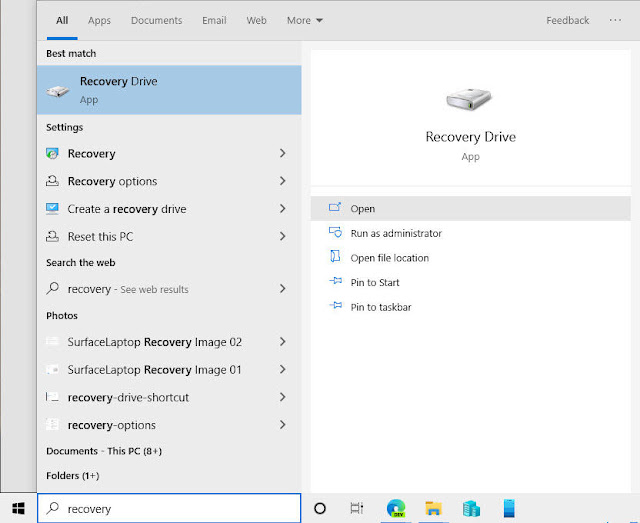Image resolution: width=640 pixels, height=523 pixels.
Task: Click the Open file location icon
Action: (x=335, y=256)
